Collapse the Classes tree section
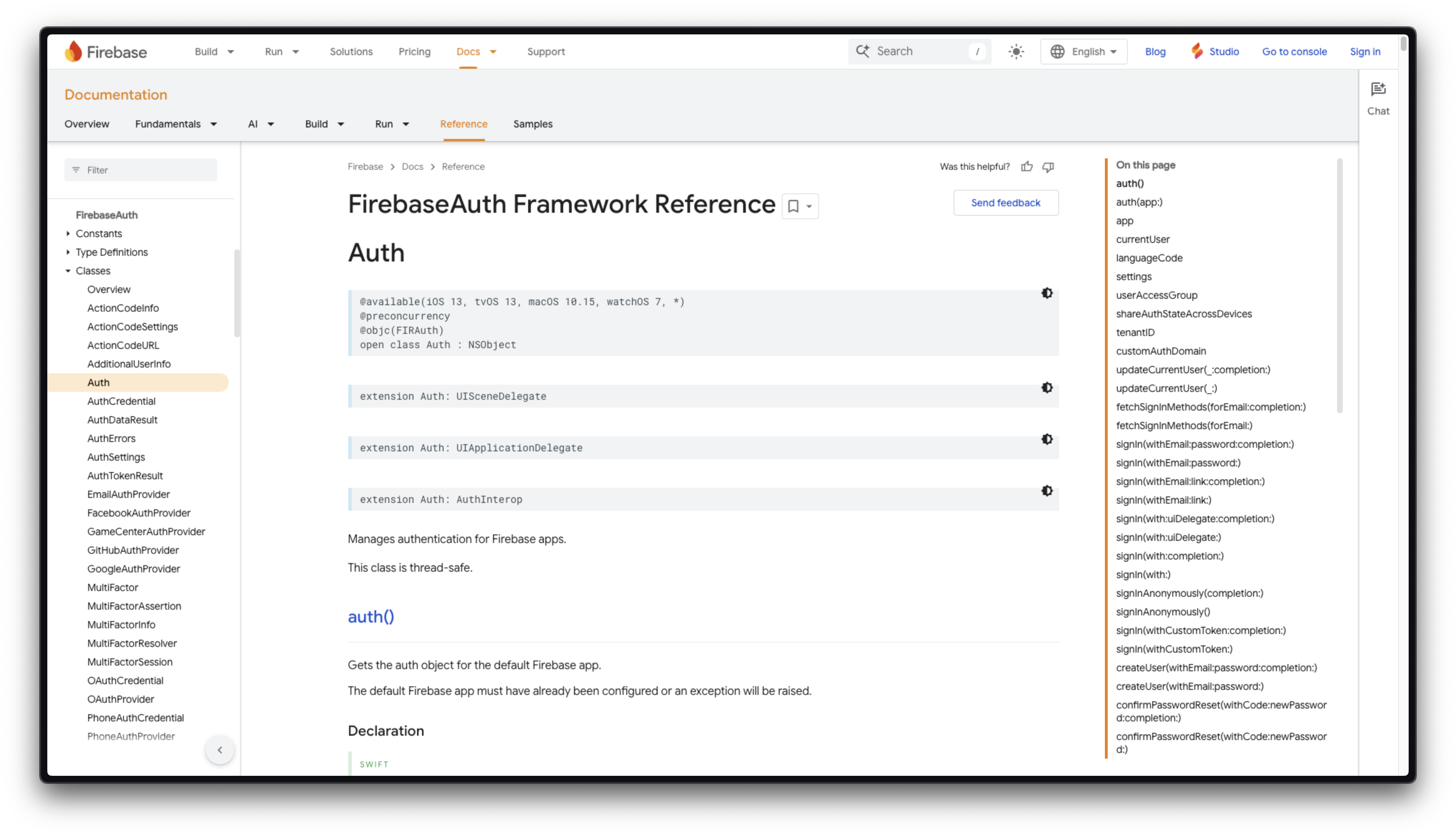Screen dimensions: 1456x836 68,271
